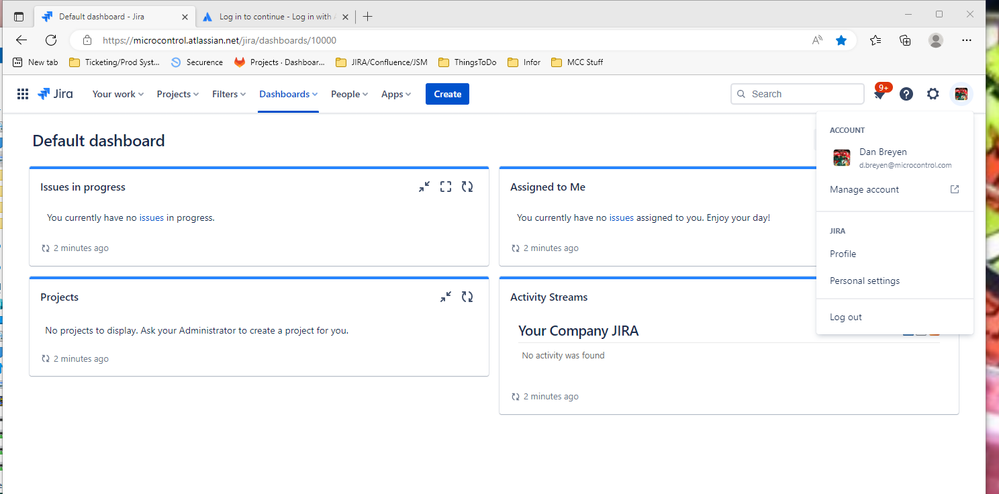Open the browser collections icon
Image resolution: width=999 pixels, height=494 pixels.
point(905,40)
